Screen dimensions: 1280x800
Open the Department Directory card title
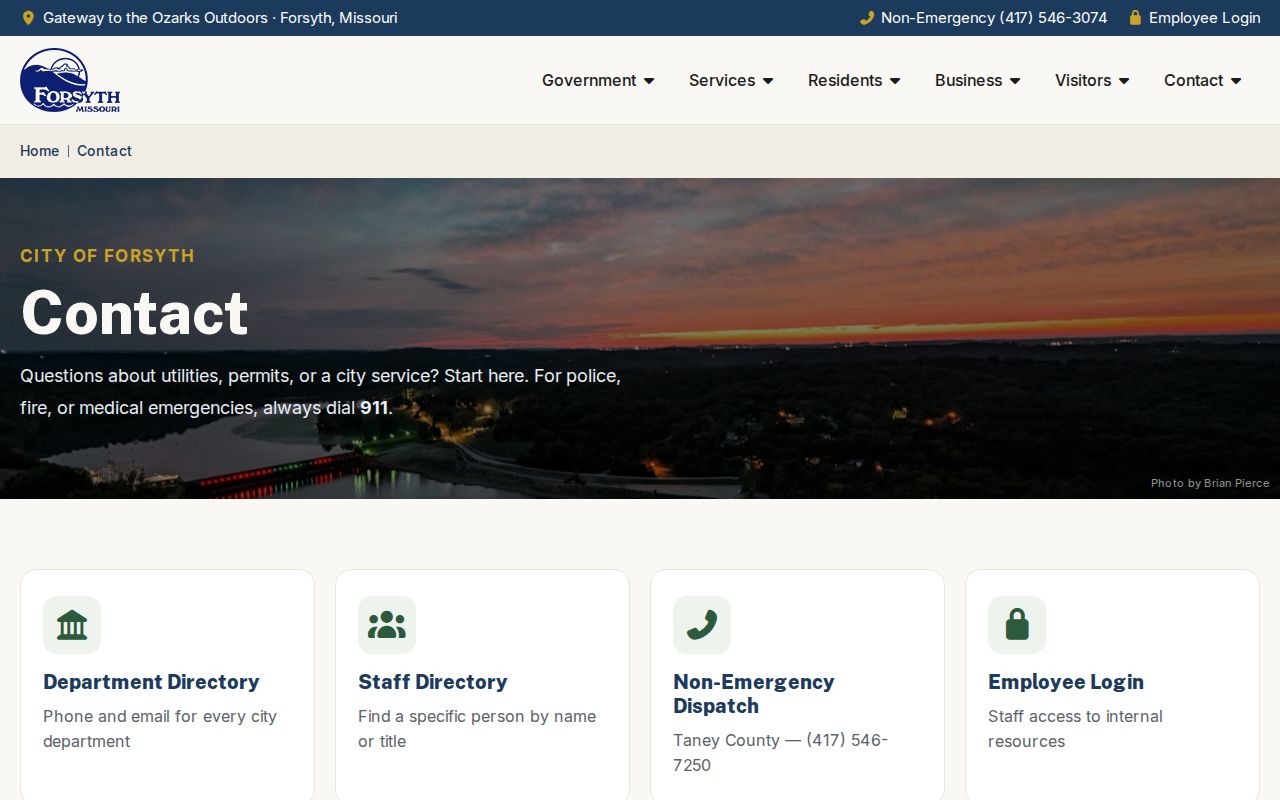151,682
